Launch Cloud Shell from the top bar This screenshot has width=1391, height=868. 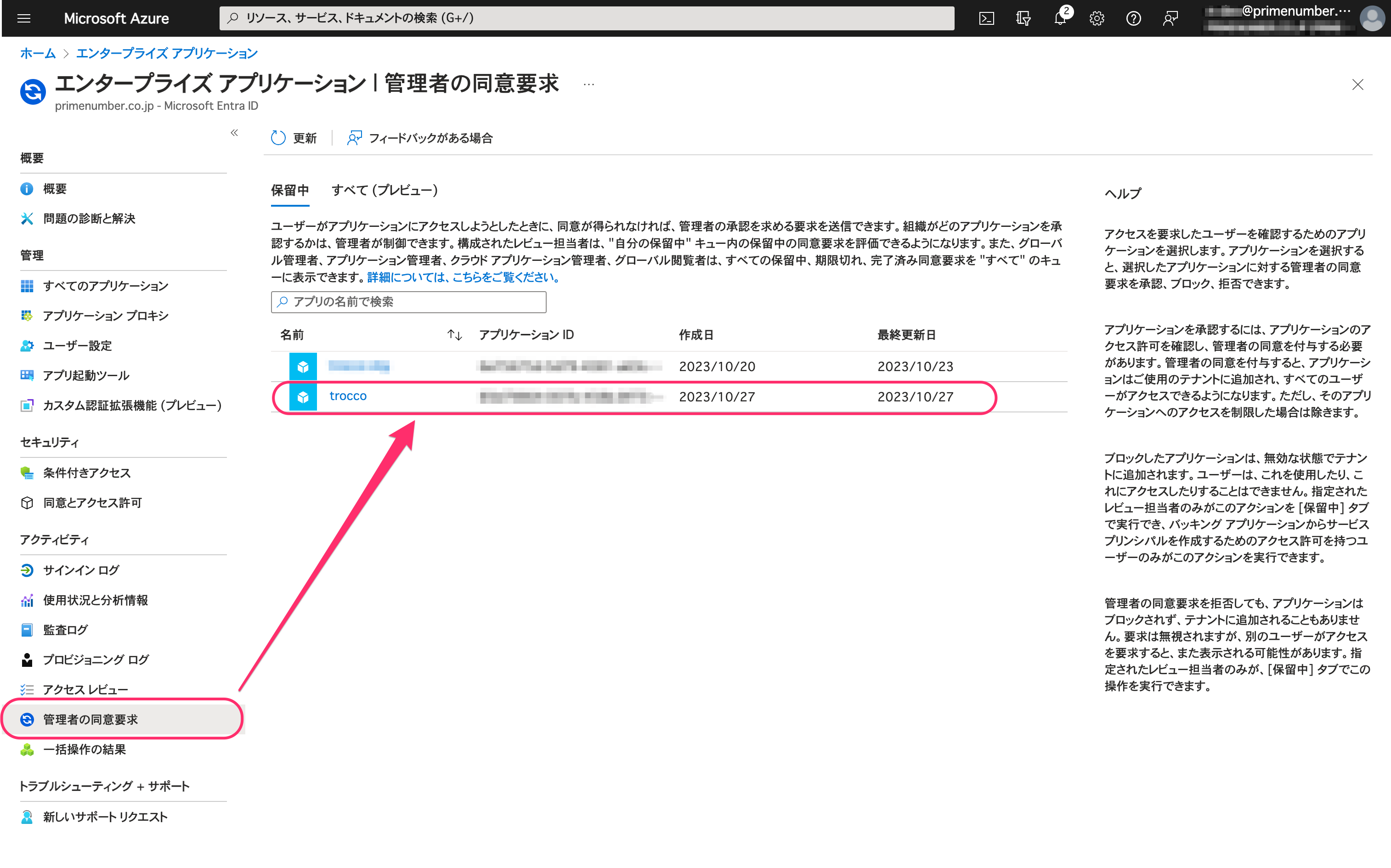tap(986, 18)
